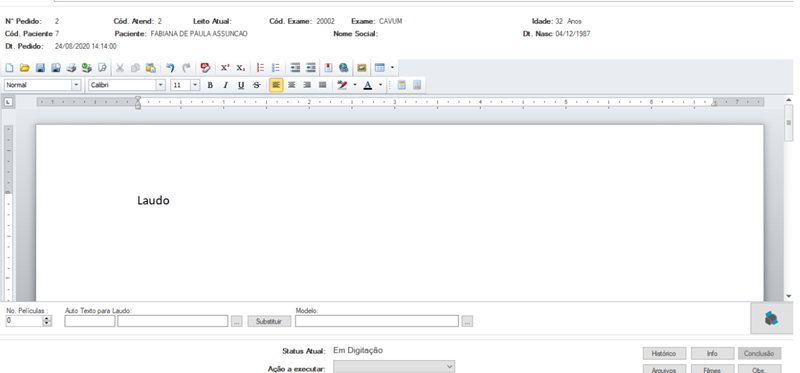Open print preview magnifier icon
800x373 pixels.
103,67
